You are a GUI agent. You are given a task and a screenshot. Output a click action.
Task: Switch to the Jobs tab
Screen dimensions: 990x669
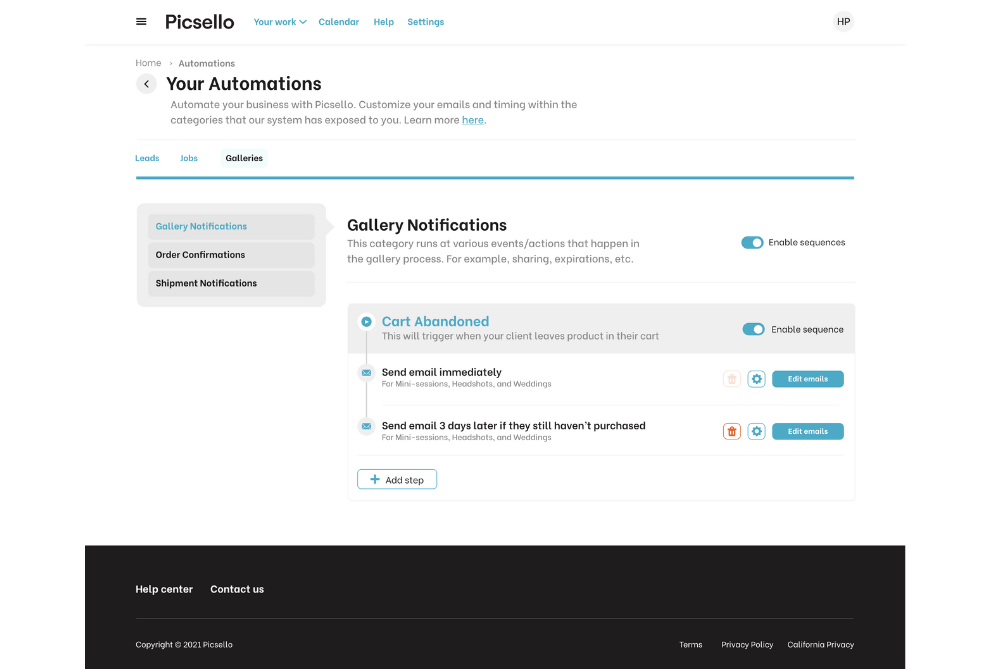tap(188, 158)
